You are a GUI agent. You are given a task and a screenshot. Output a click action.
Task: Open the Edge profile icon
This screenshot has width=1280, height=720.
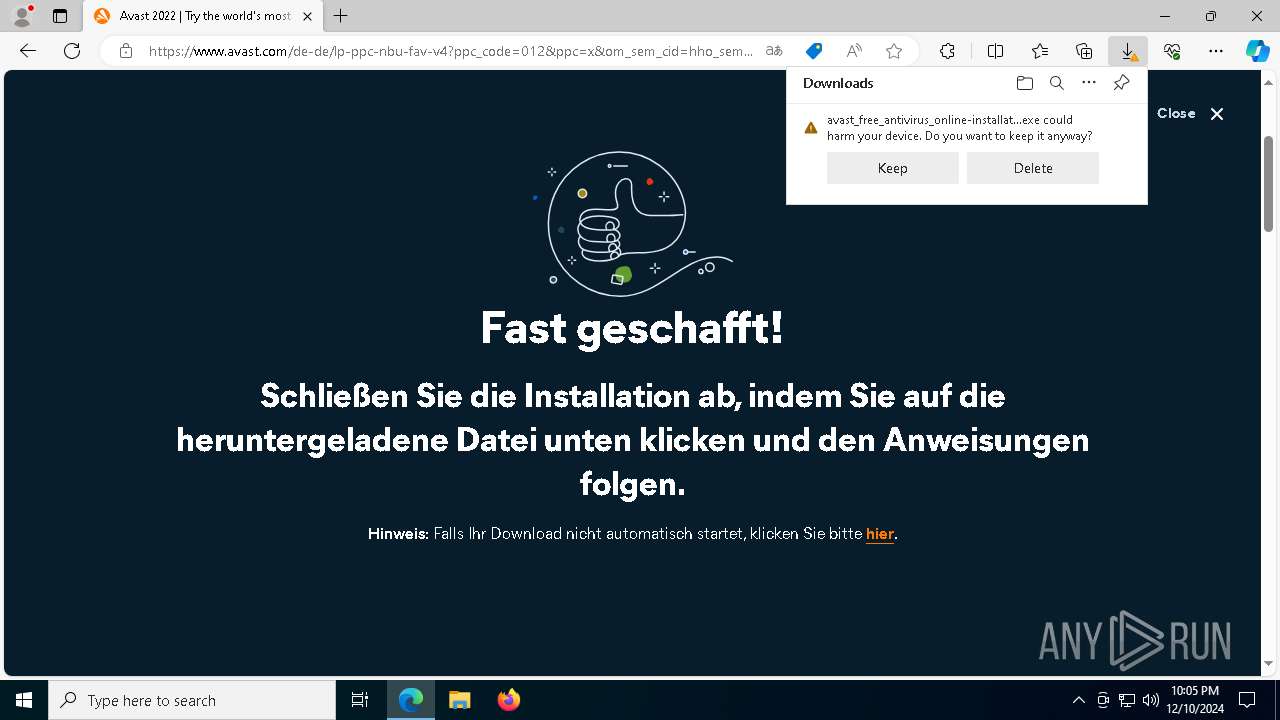pyautogui.click(x=21, y=16)
